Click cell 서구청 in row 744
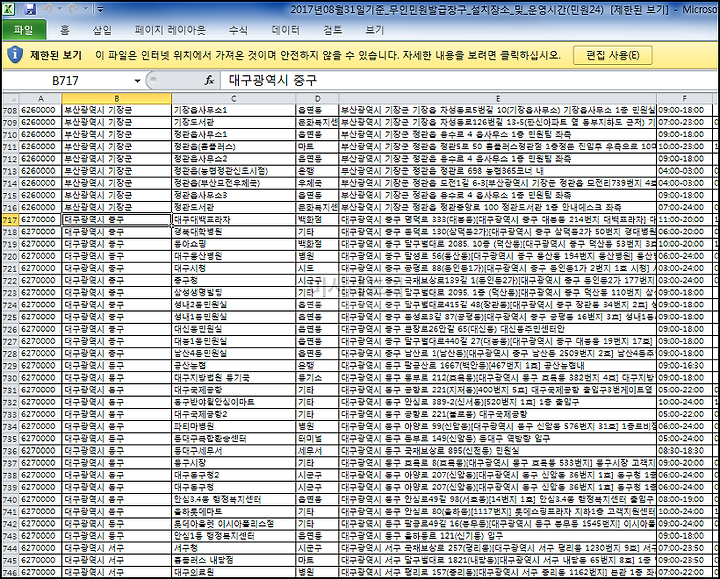Image resolution: width=720 pixels, height=579 pixels. coord(234,548)
